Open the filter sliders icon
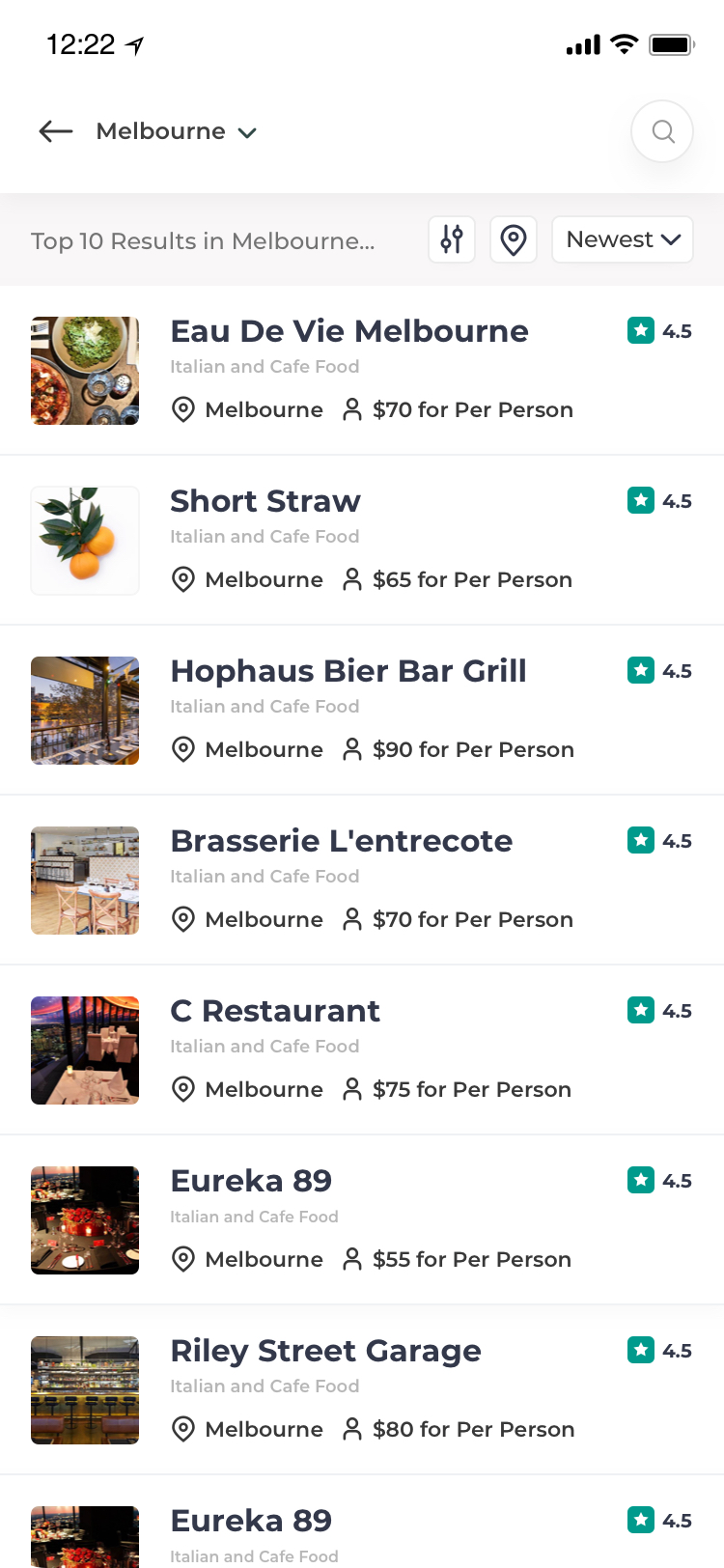Viewport: 724px width, 1568px height. pyautogui.click(x=452, y=239)
